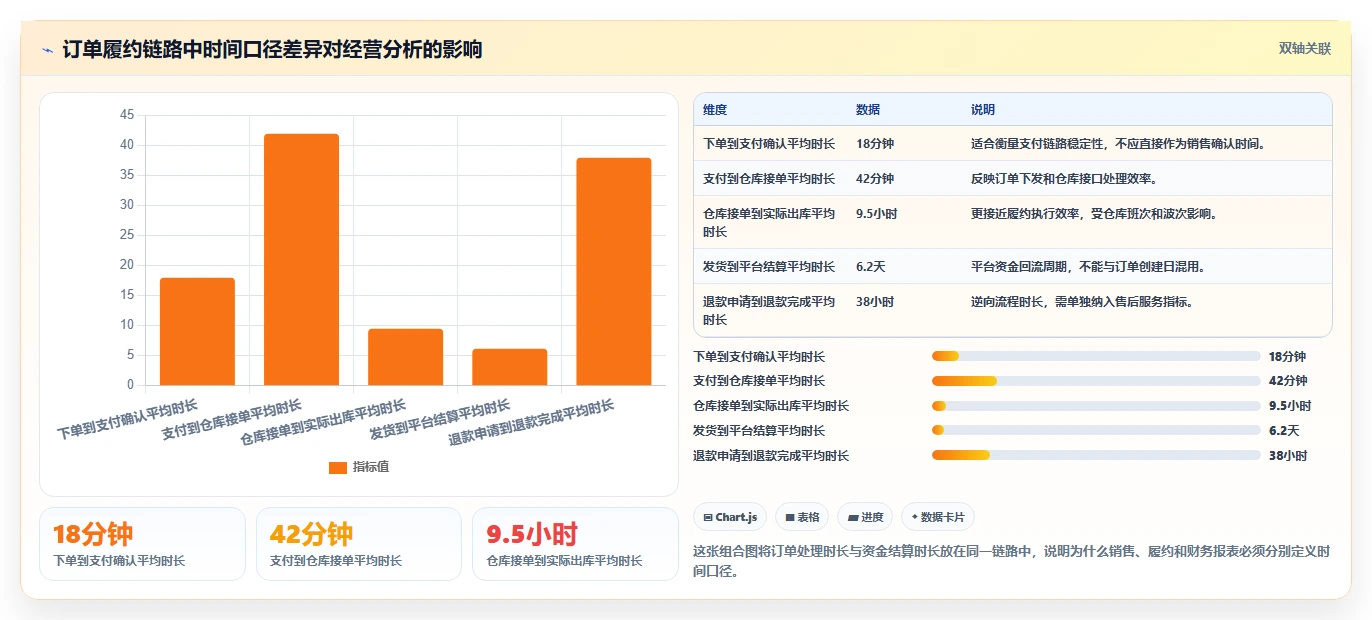Click the 6.2天 value beside progress bar
This screenshot has height=620, width=1372.
click(x=1283, y=431)
